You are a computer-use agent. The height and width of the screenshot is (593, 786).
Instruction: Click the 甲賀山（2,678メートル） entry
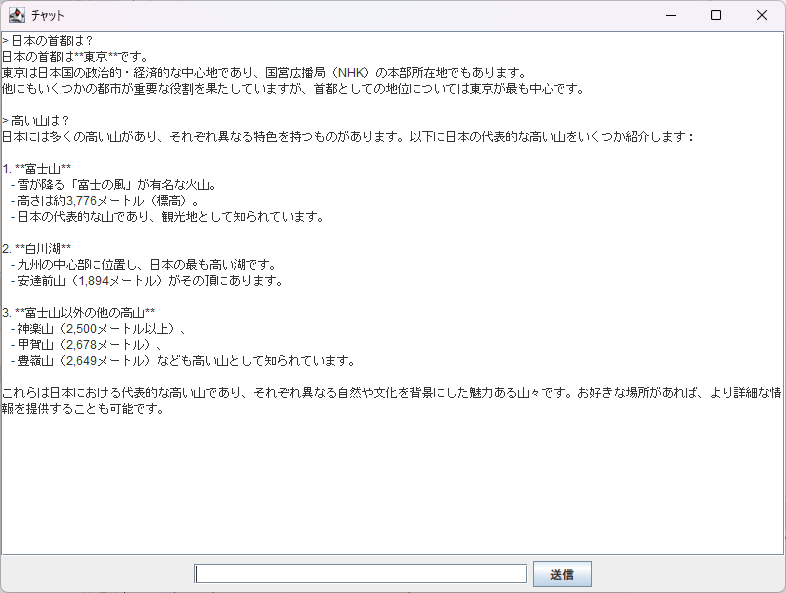click(x=90, y=344)
